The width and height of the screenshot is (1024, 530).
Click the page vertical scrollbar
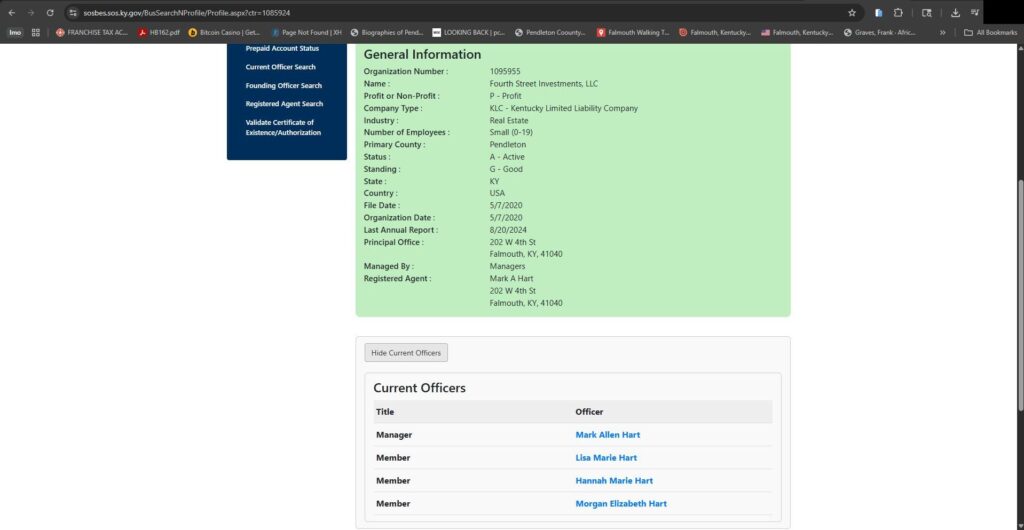pos(1020,294)
